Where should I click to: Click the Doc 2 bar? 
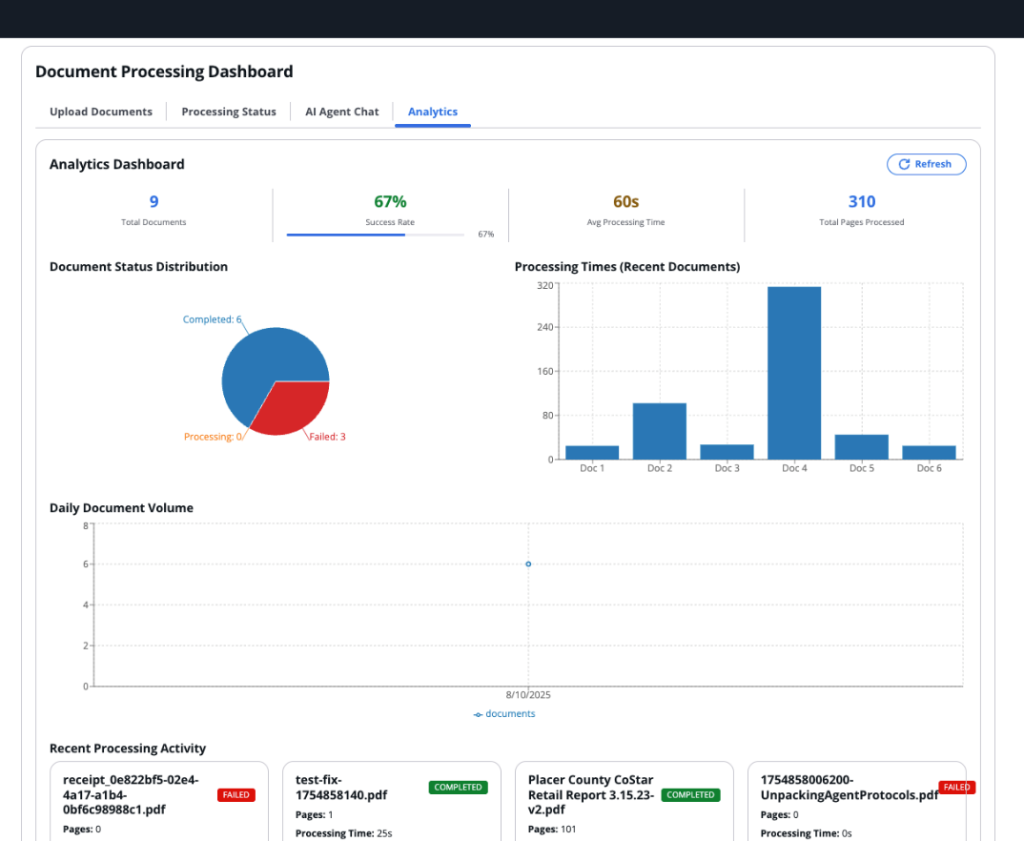660,432
